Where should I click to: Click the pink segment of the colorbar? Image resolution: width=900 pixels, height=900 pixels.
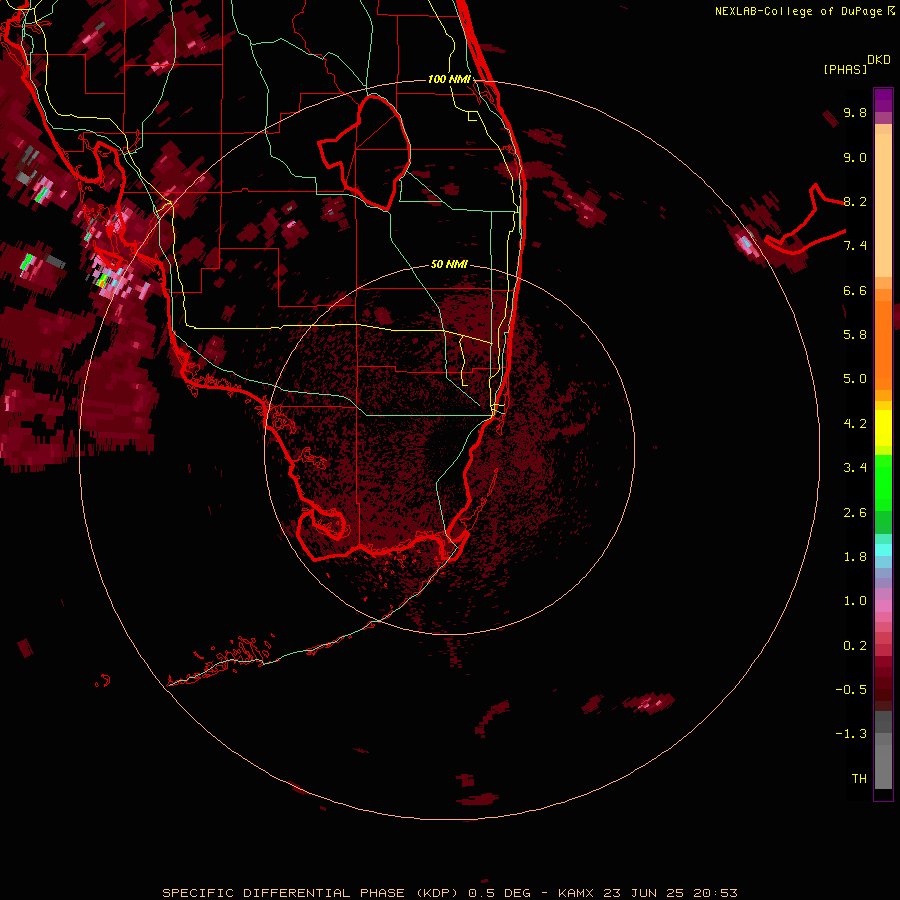[883, 606]
